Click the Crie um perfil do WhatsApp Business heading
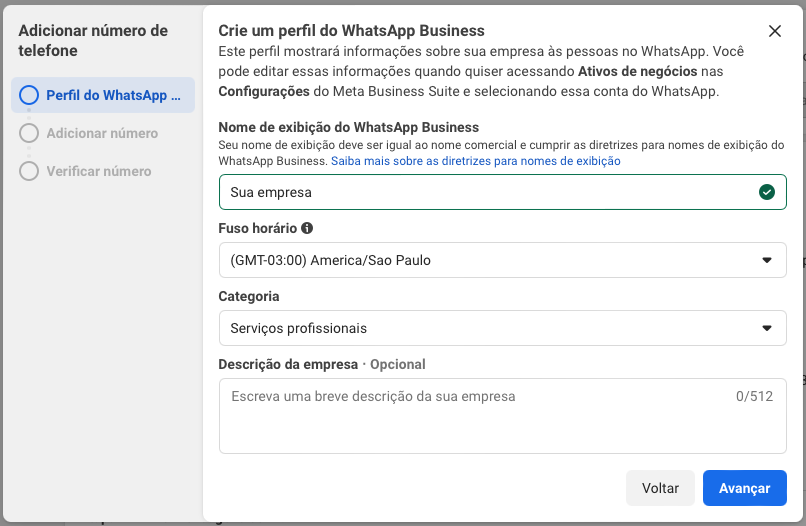 click(x=351, y=31)
